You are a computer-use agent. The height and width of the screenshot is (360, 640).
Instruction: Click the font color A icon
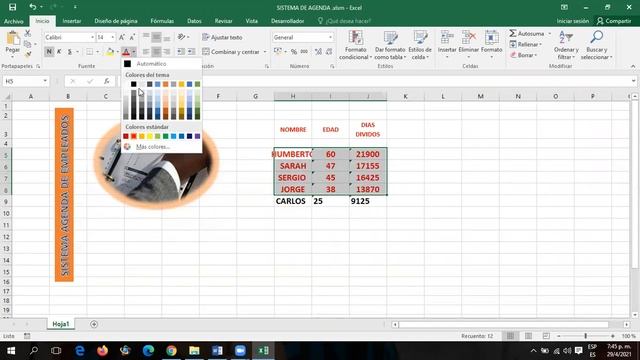(126, 52)
